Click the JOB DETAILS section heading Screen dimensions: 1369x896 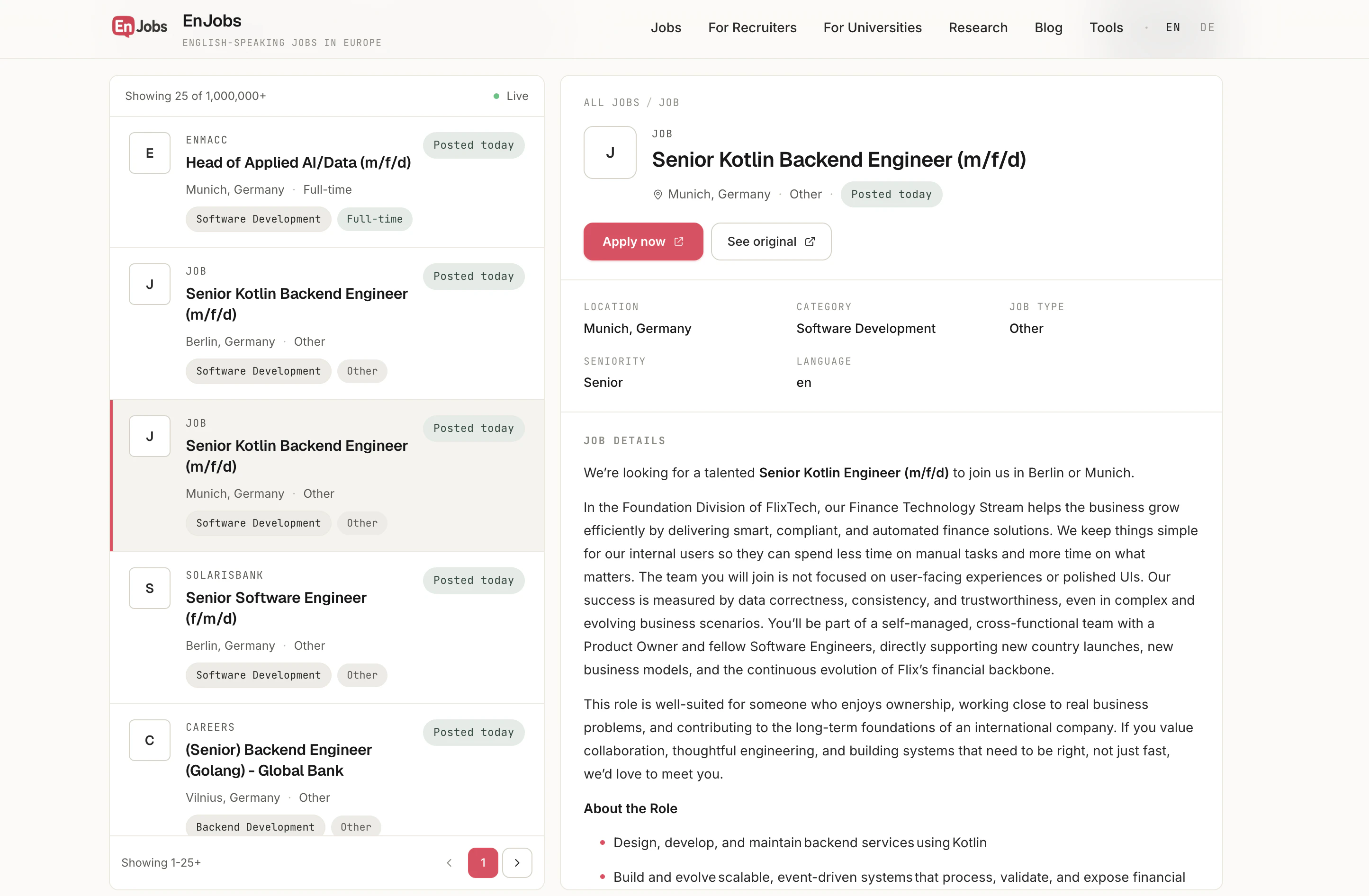click(624, 440)
